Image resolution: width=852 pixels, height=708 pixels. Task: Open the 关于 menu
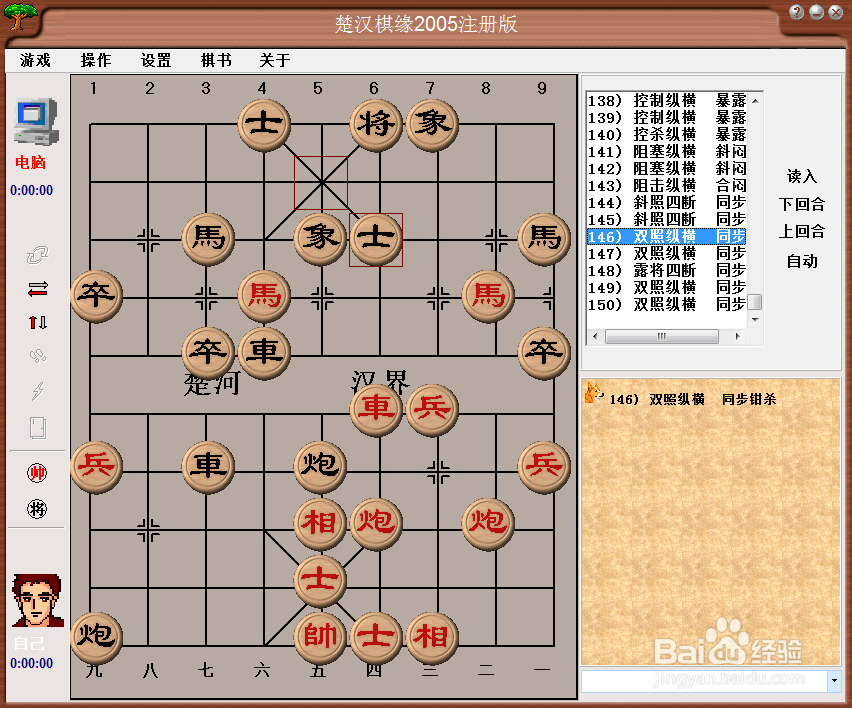click(x=275, y=60)
